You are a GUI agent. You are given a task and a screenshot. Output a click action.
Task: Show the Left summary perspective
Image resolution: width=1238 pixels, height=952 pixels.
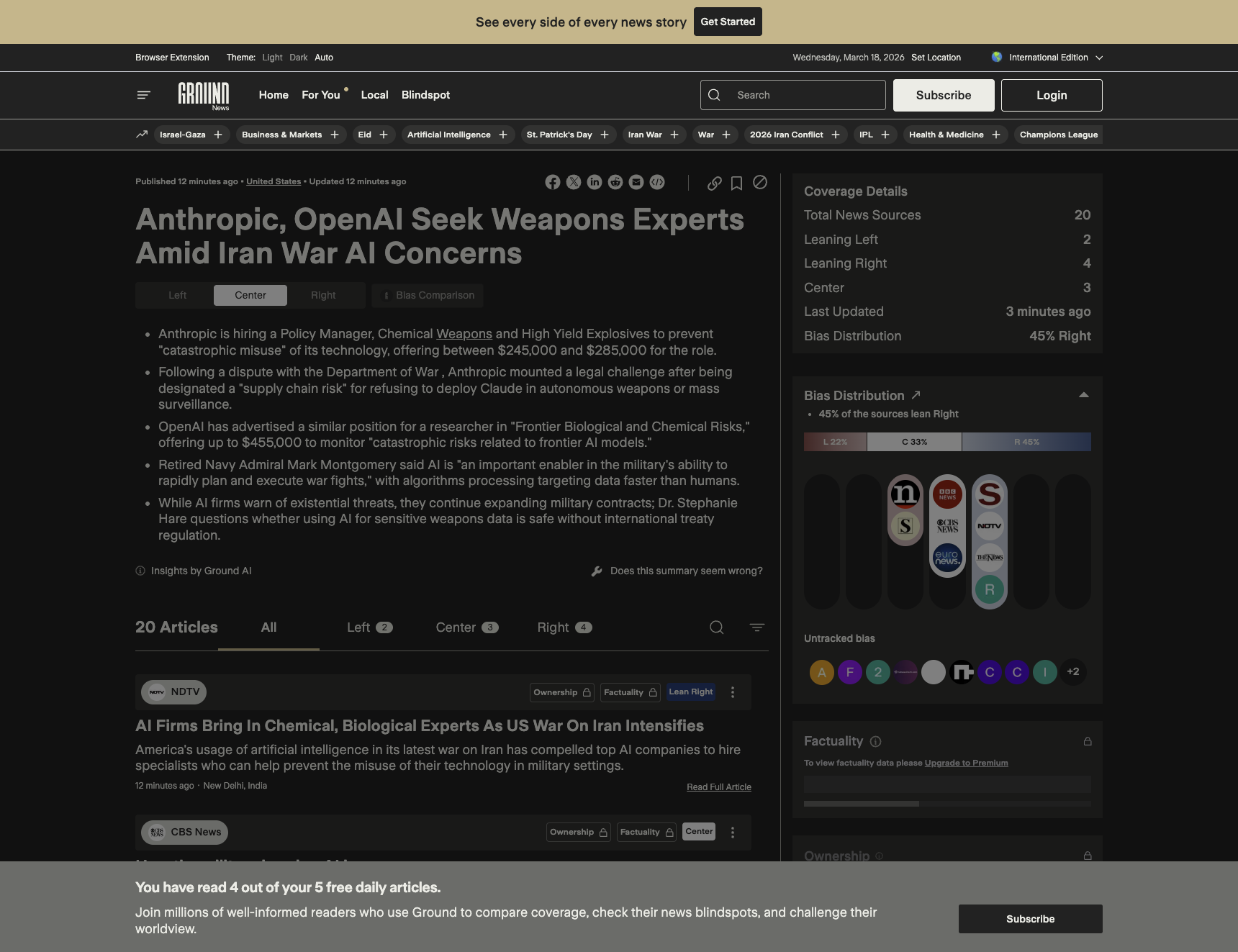pos(177,295)
